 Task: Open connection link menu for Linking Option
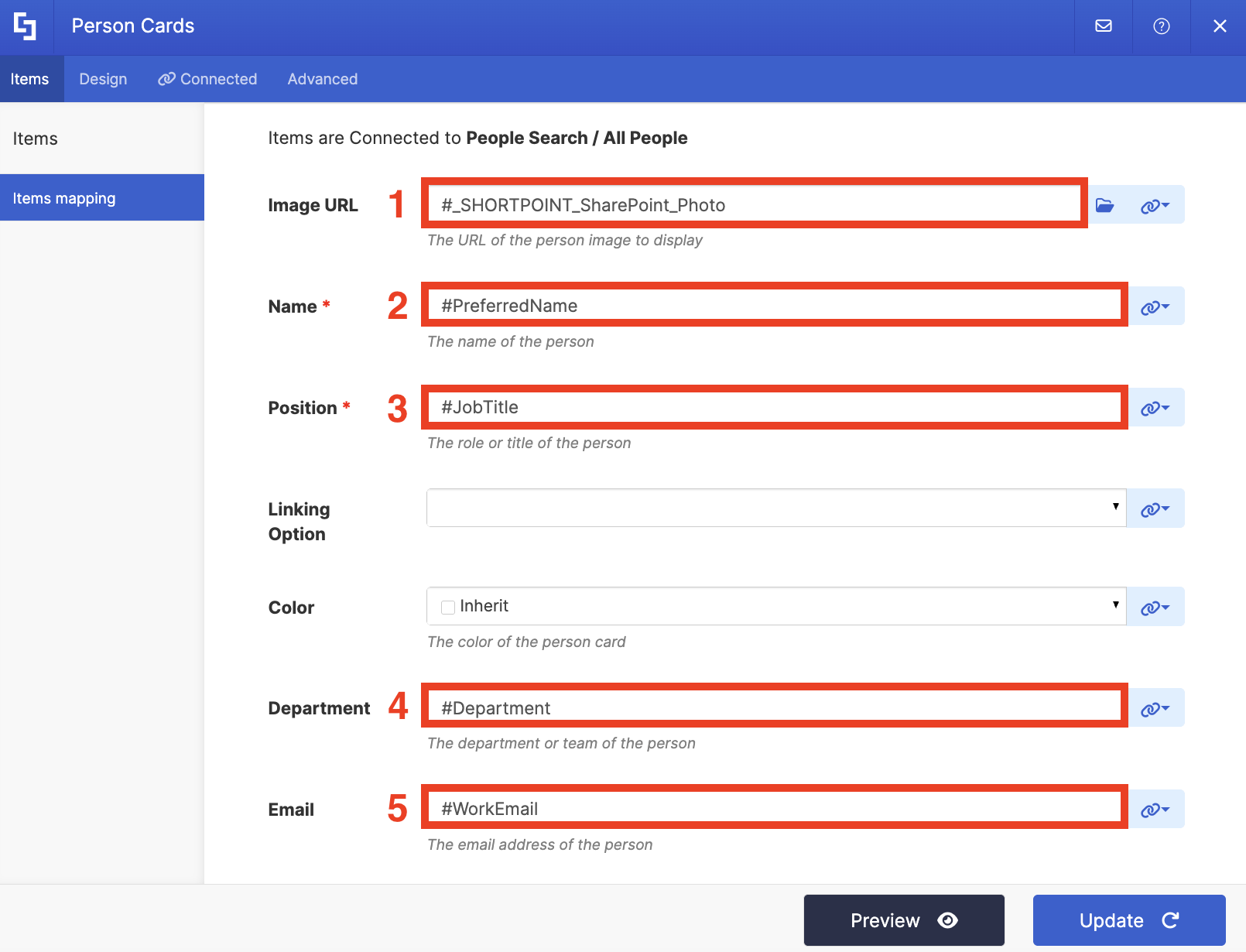coord(1155,509)
